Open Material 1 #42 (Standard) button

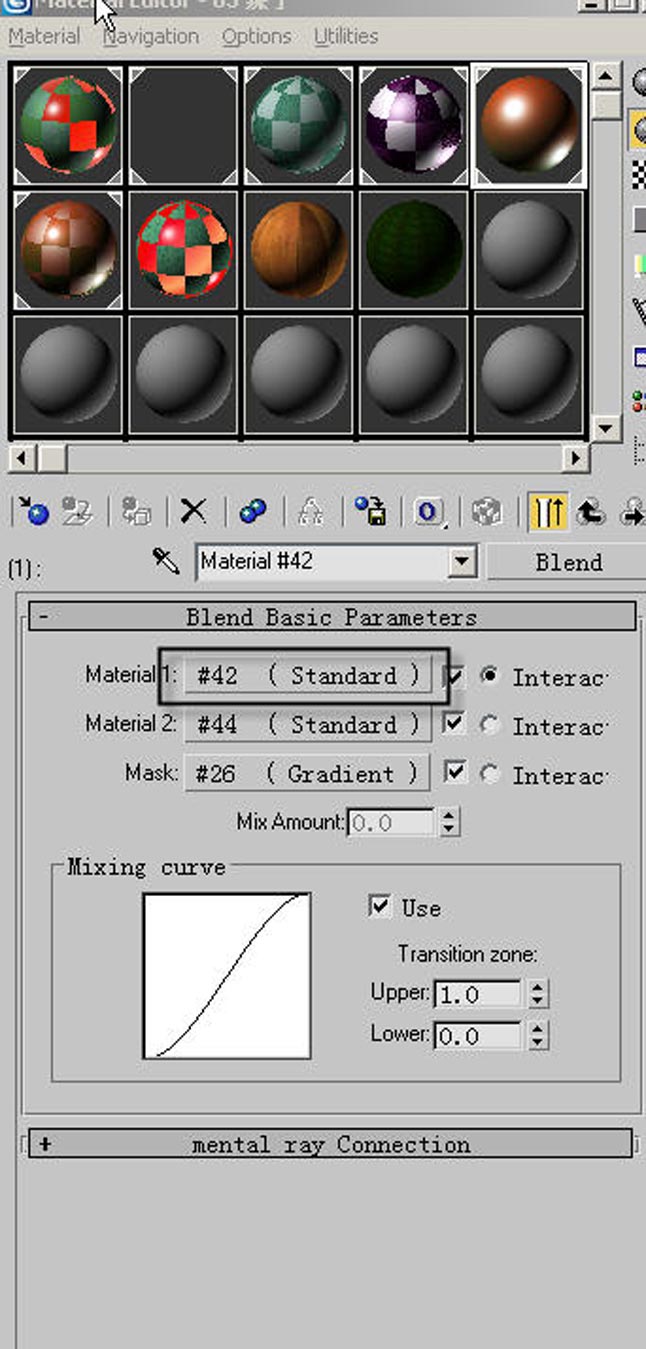(x=308, y=676)
